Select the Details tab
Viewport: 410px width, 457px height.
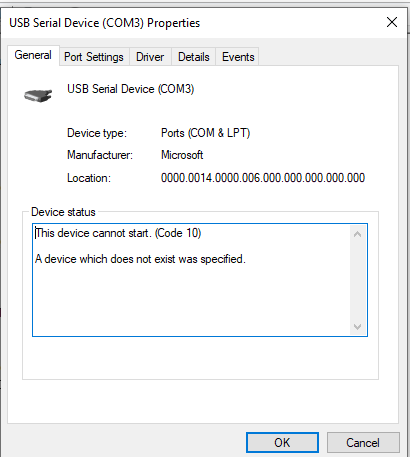[x=194, y=57]
